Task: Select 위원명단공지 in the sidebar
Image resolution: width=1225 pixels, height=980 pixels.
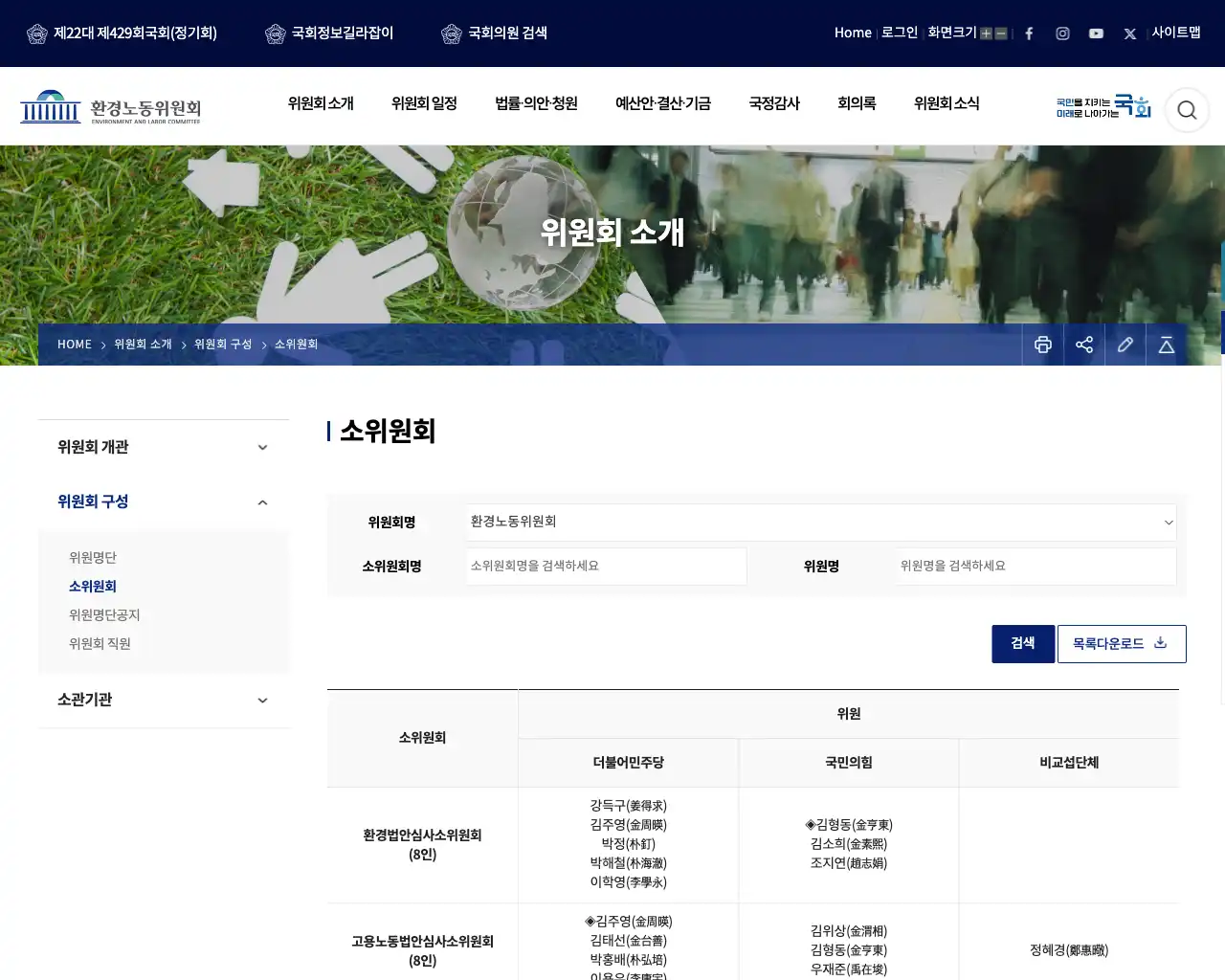Action: (x=104, y=615)
